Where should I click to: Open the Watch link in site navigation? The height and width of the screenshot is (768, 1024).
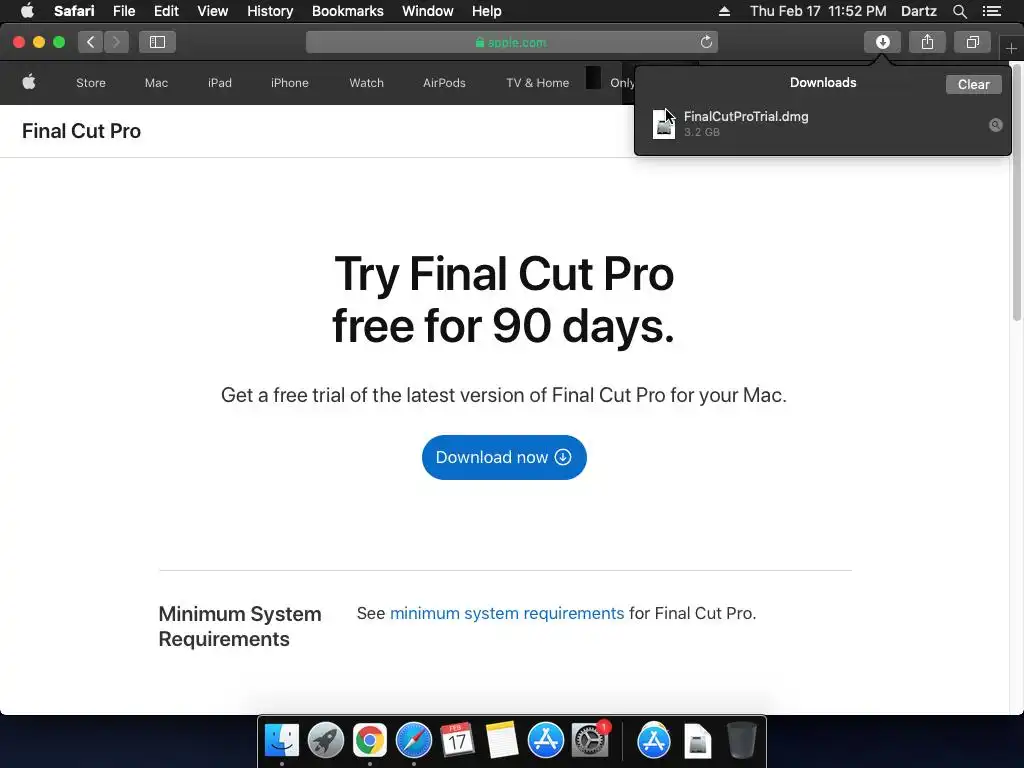(366, 83)
